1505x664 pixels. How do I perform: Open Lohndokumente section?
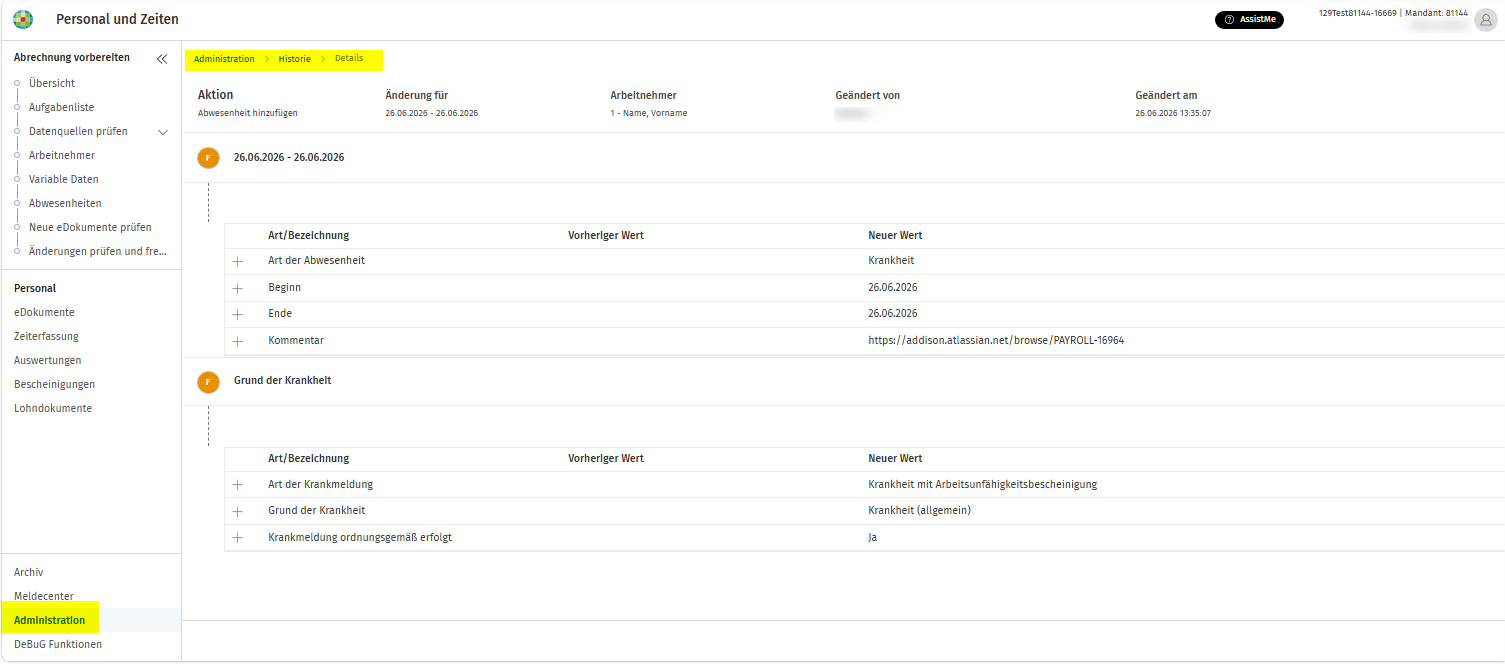(x=53, y=408)
